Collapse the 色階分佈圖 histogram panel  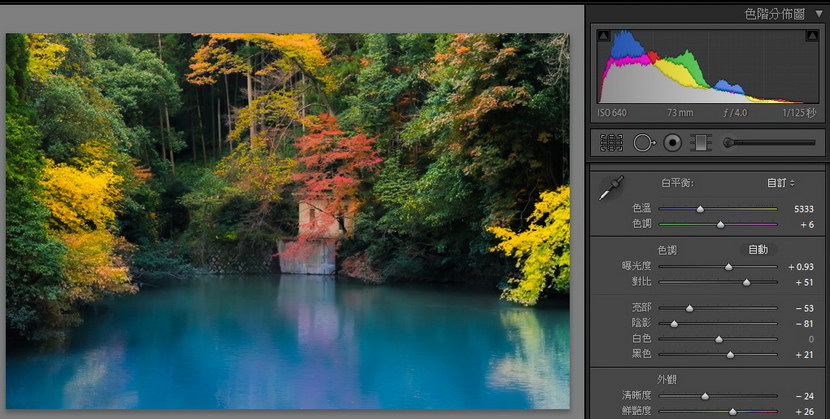click(818, 14)
